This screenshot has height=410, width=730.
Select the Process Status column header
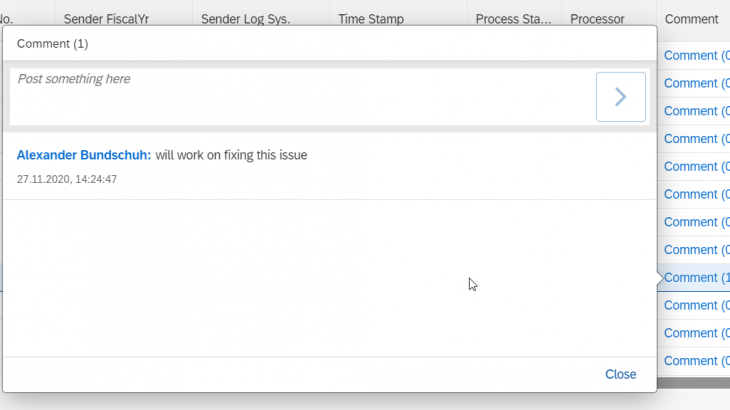(x=513, y=19)
